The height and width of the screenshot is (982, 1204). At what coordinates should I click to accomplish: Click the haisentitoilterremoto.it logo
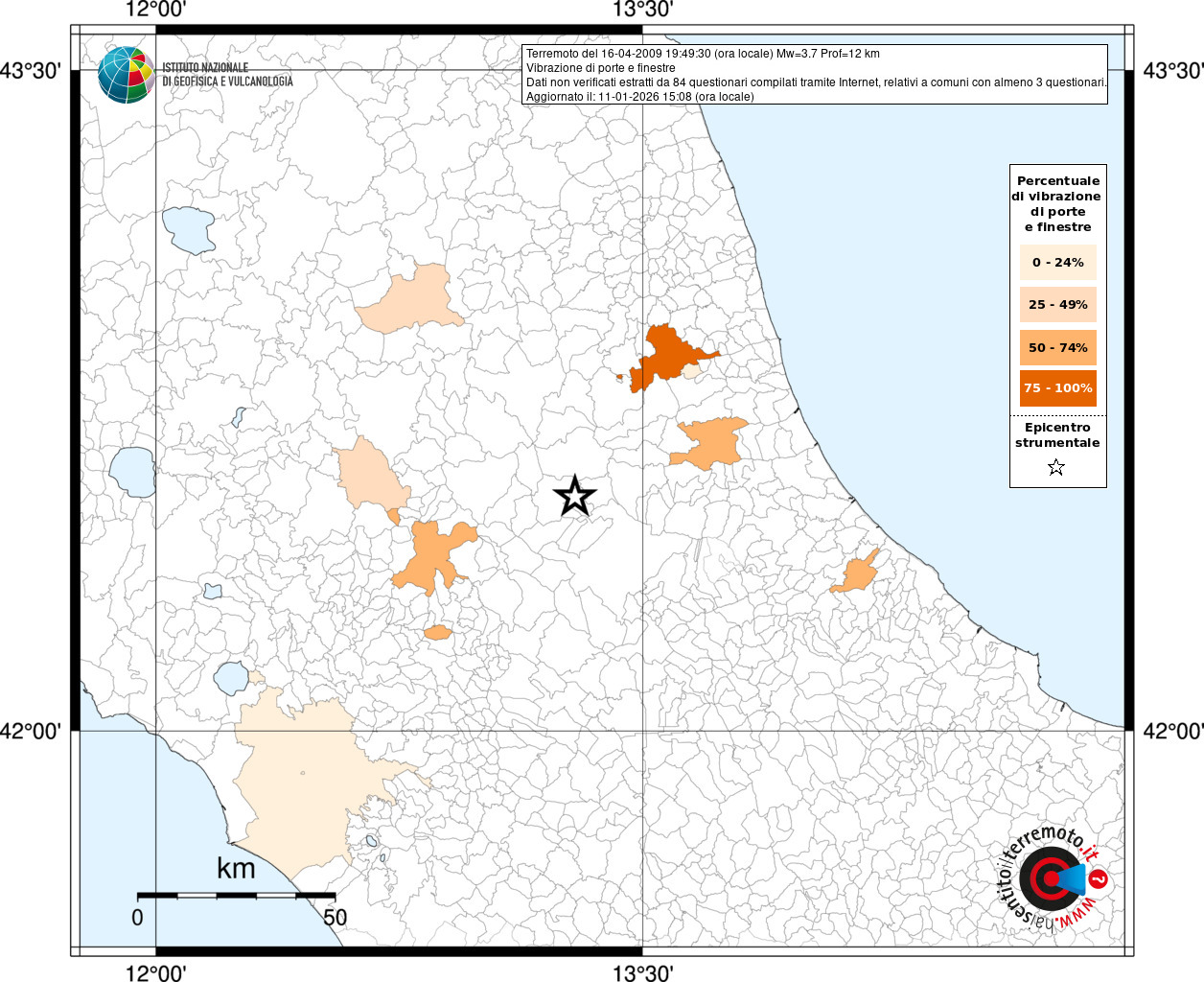[x=1053, y=877]
